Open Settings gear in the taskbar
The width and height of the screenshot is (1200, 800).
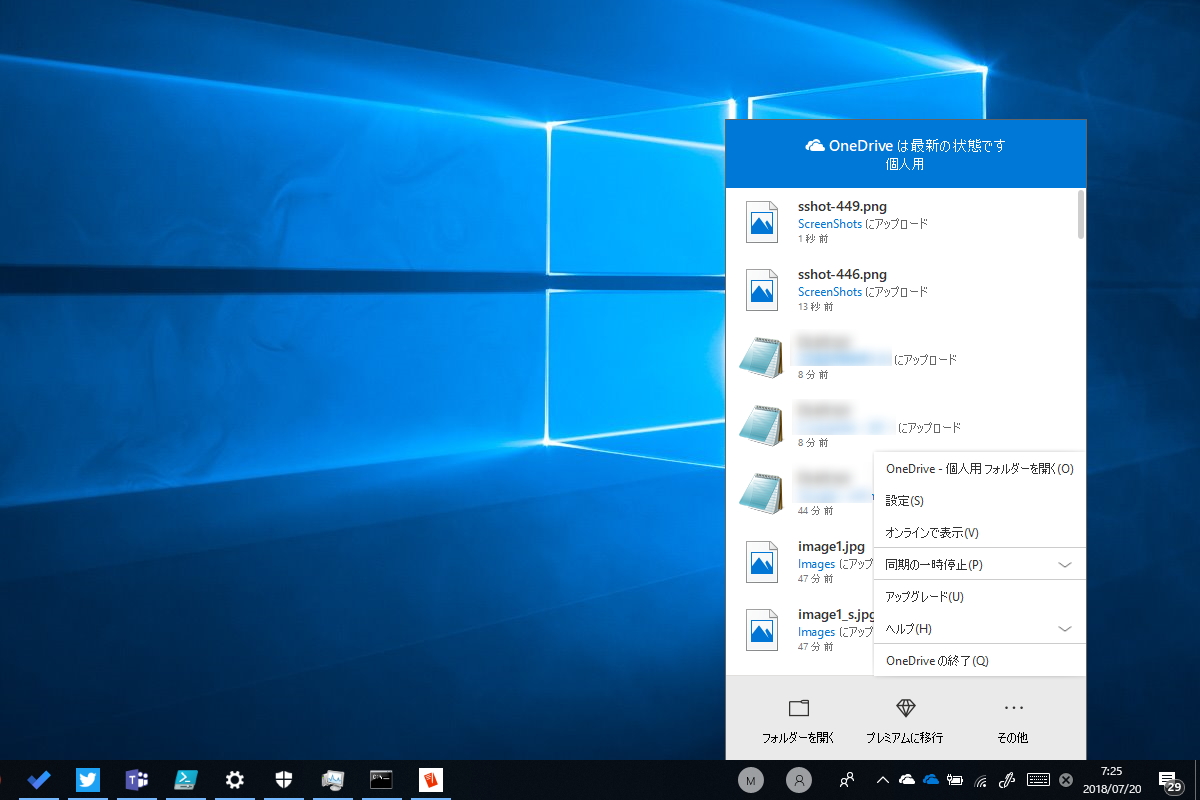coord(234,780)
